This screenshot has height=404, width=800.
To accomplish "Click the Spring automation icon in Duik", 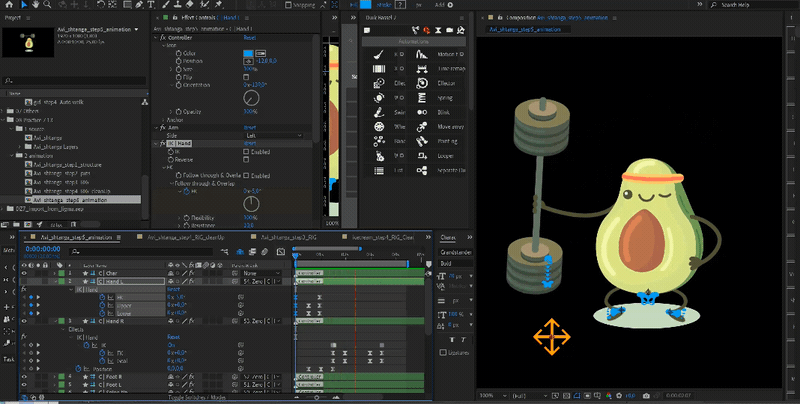I will pyautogui.click(x=424, y=98).
